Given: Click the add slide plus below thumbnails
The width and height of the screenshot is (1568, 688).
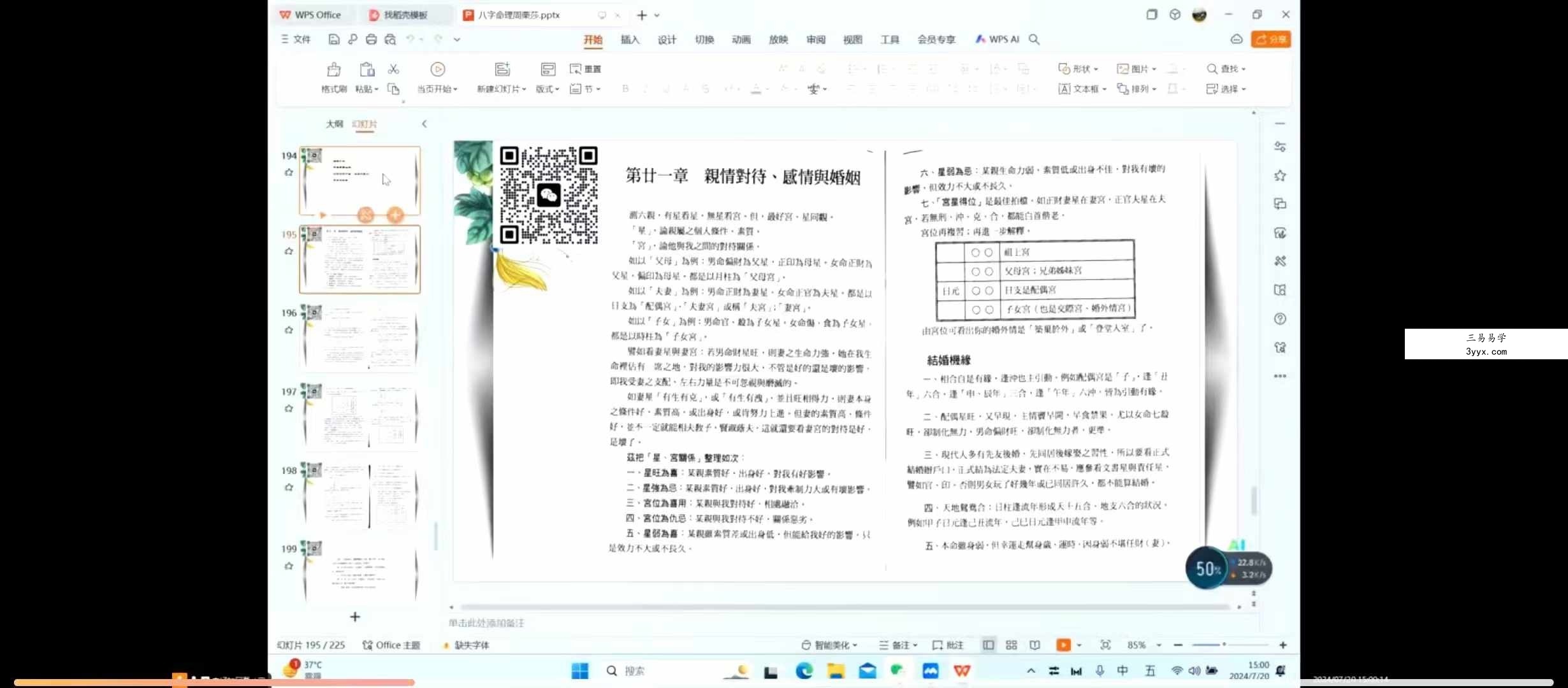Looking at the screenshot, I should click(355, 617).
